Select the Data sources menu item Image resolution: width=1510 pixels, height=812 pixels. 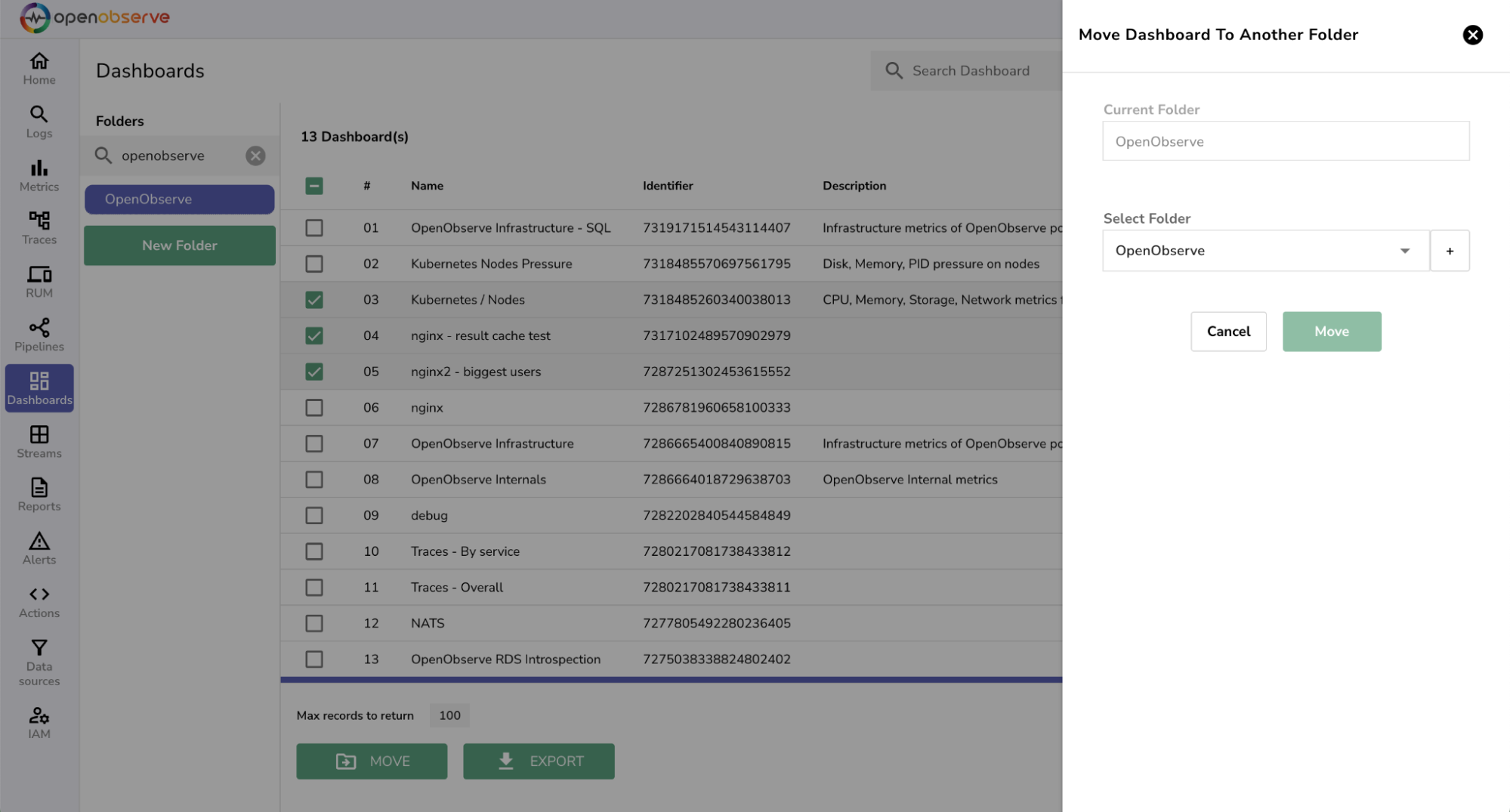click(39, 661)
